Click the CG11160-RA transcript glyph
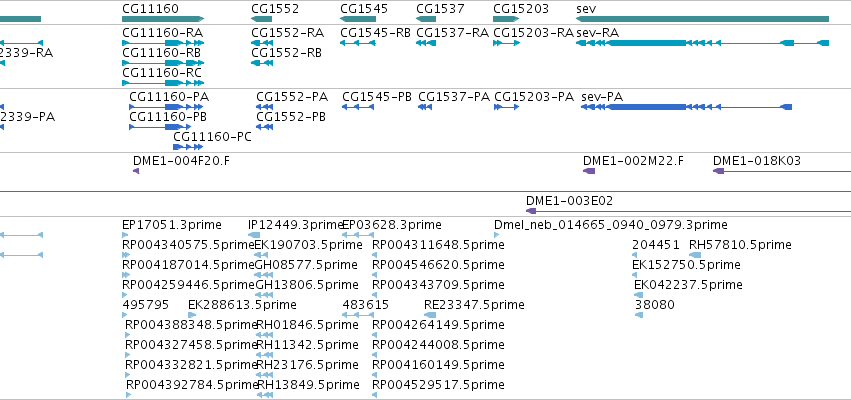The height and width of the screenshot is (400, 851). (163, 43)
